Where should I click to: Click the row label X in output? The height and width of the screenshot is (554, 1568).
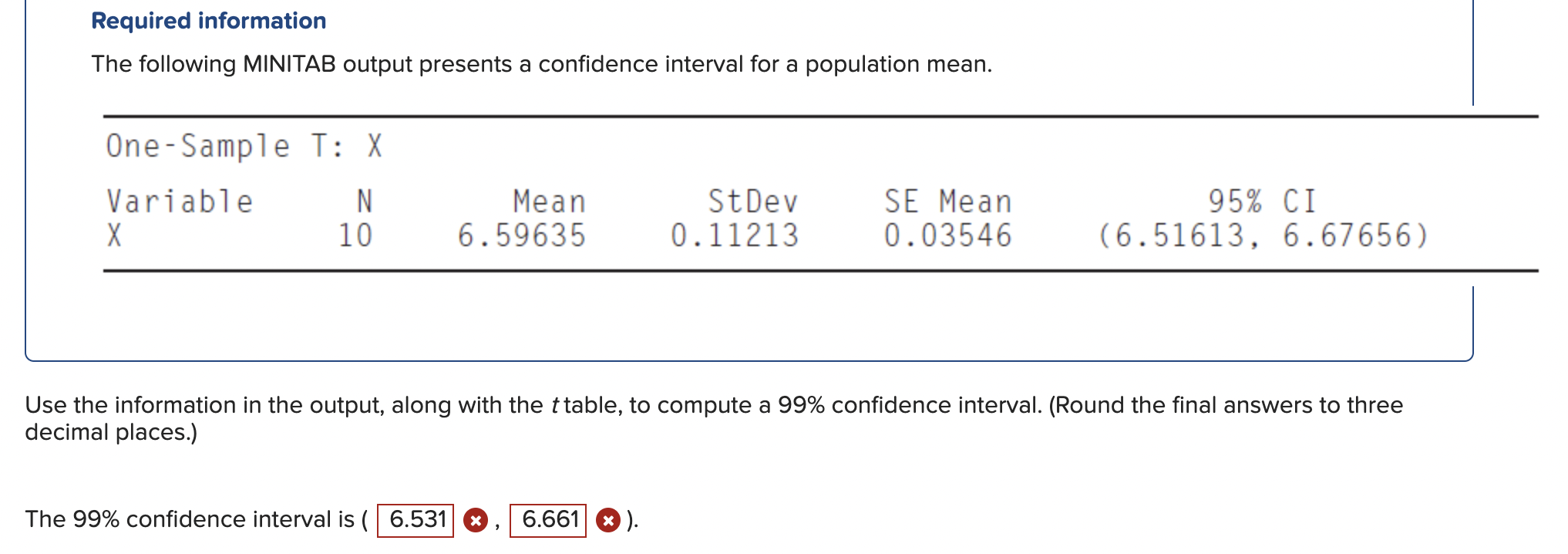click(x=112, y=233)
